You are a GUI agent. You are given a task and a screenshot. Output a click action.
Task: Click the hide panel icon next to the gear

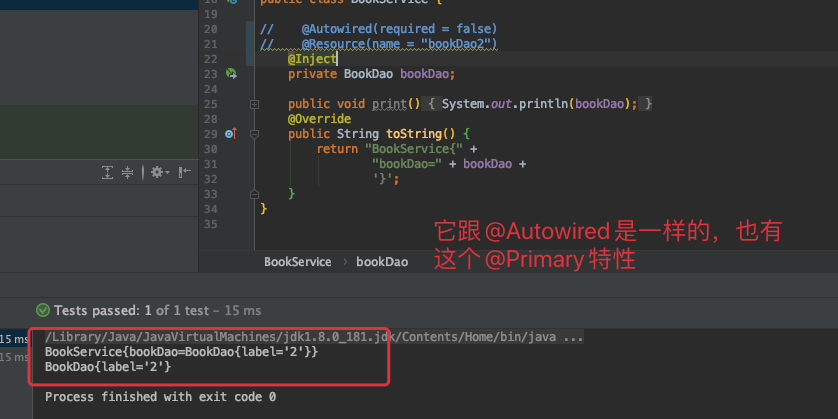coord(184,172)
